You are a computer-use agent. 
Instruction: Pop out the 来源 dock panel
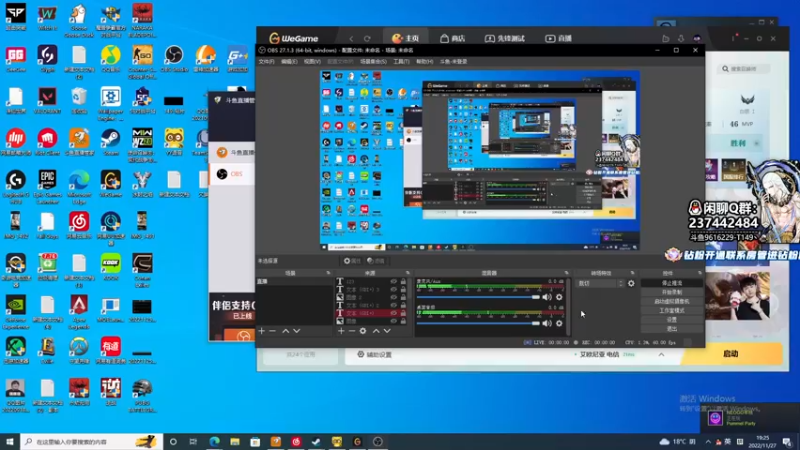click(x=407, y=273)
